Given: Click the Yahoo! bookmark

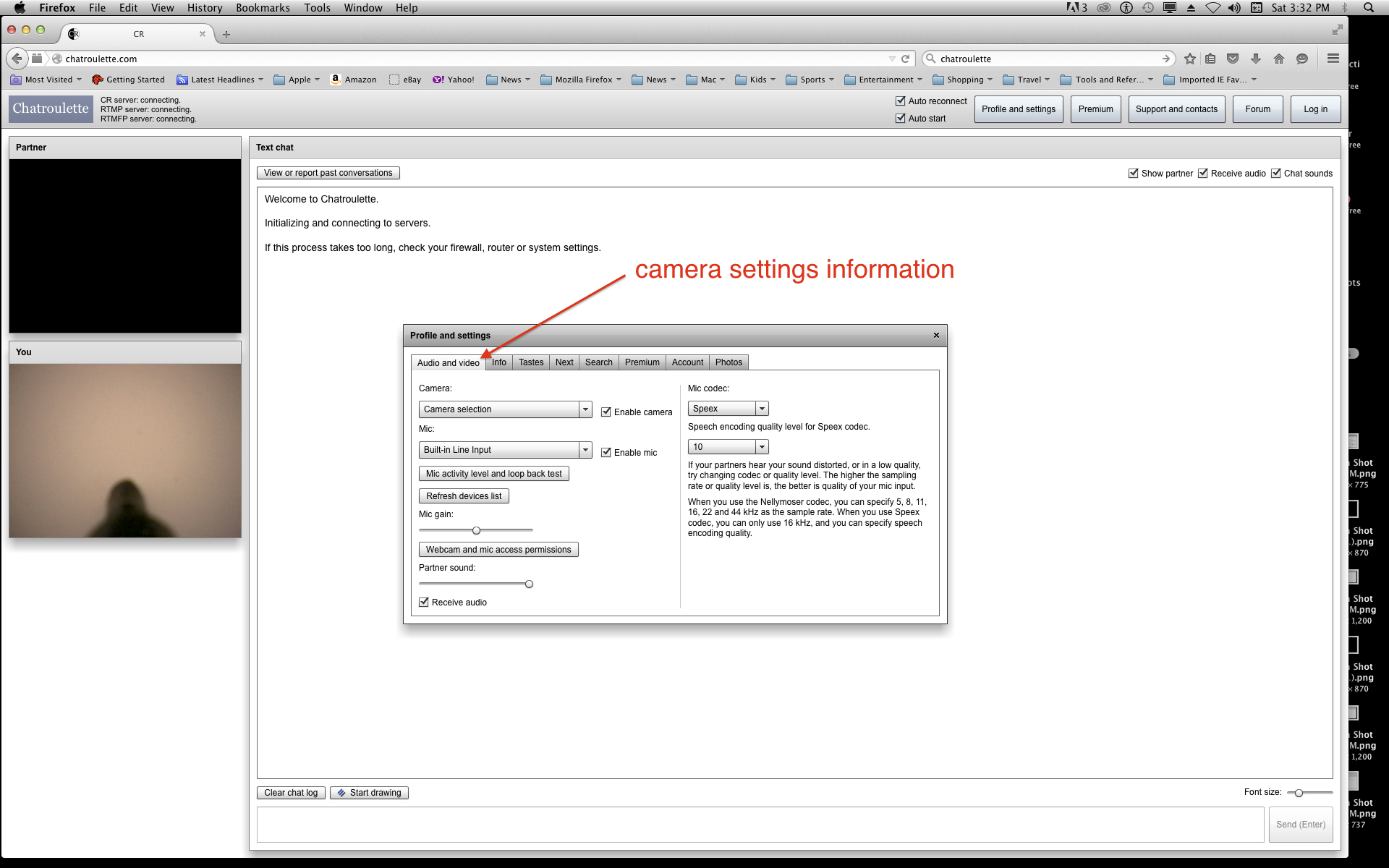Looking at the screenshot, I should pyautogui.click(x=453, y=80).
